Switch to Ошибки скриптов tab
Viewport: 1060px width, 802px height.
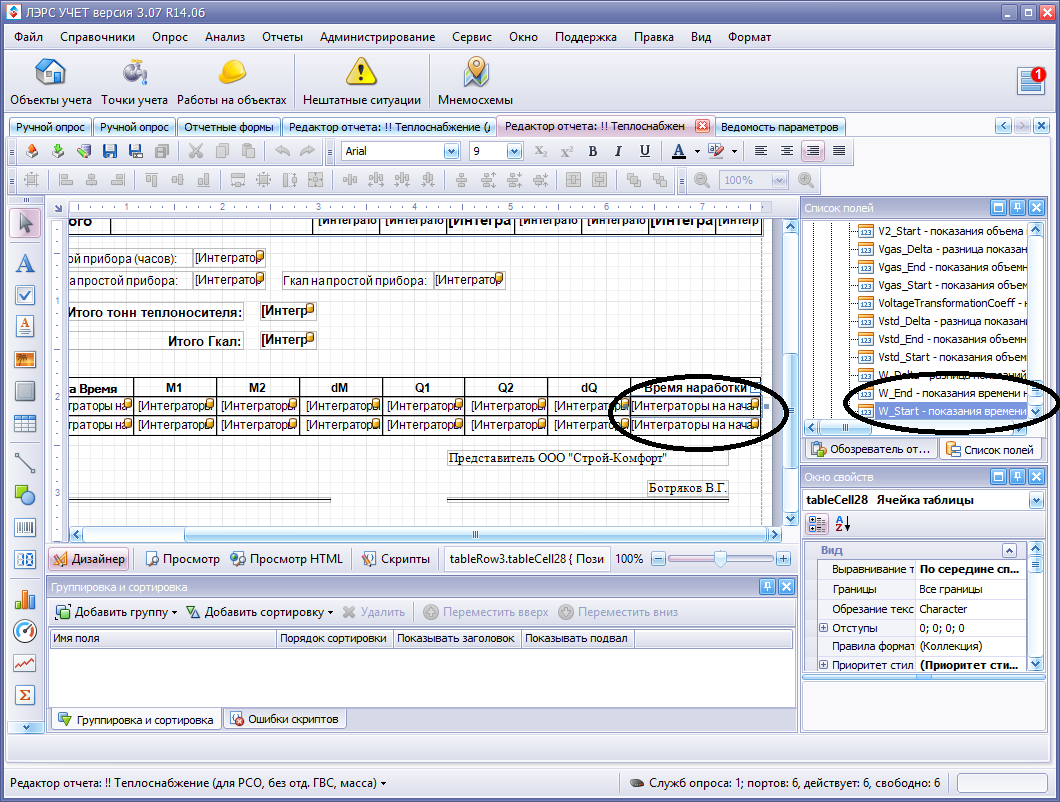pos(285,719)
